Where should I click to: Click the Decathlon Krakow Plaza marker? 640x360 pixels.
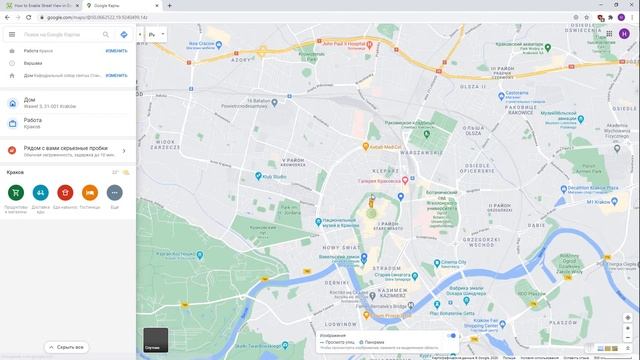(x=564, y=189)
